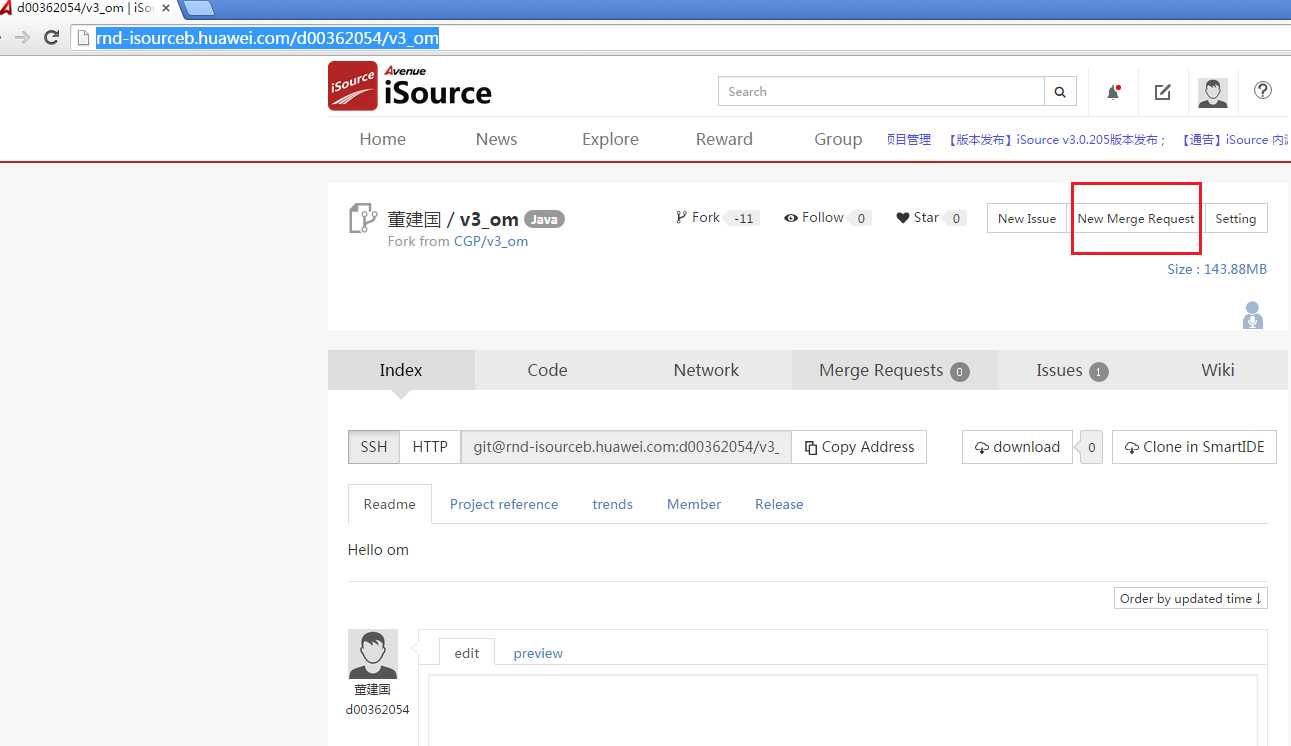Screen dimensions: 1291x746
Task: Switch to the comment edit tab
Action: (x=467, y=653)
